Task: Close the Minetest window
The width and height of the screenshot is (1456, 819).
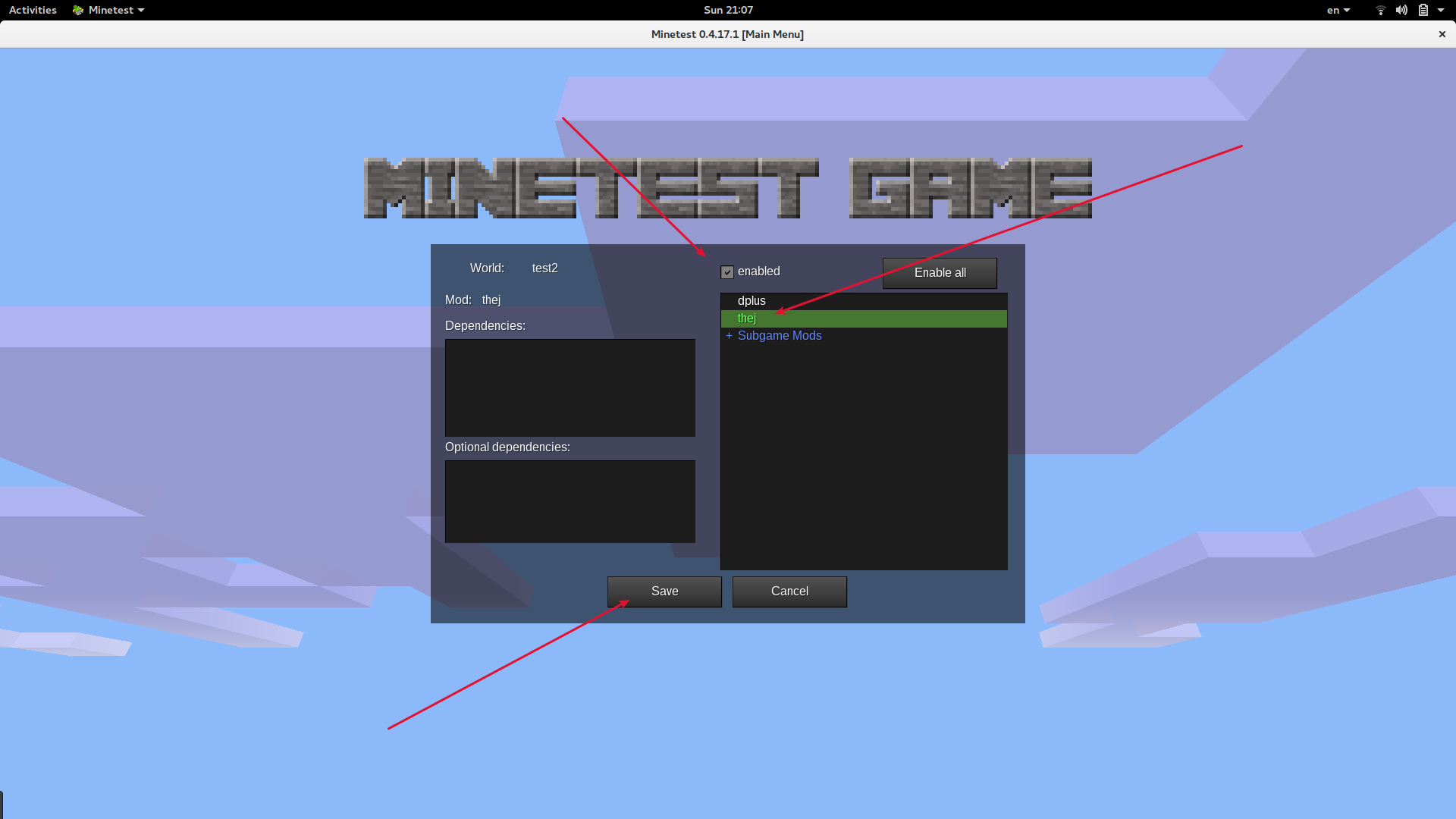Action: tap(1442, 34)
